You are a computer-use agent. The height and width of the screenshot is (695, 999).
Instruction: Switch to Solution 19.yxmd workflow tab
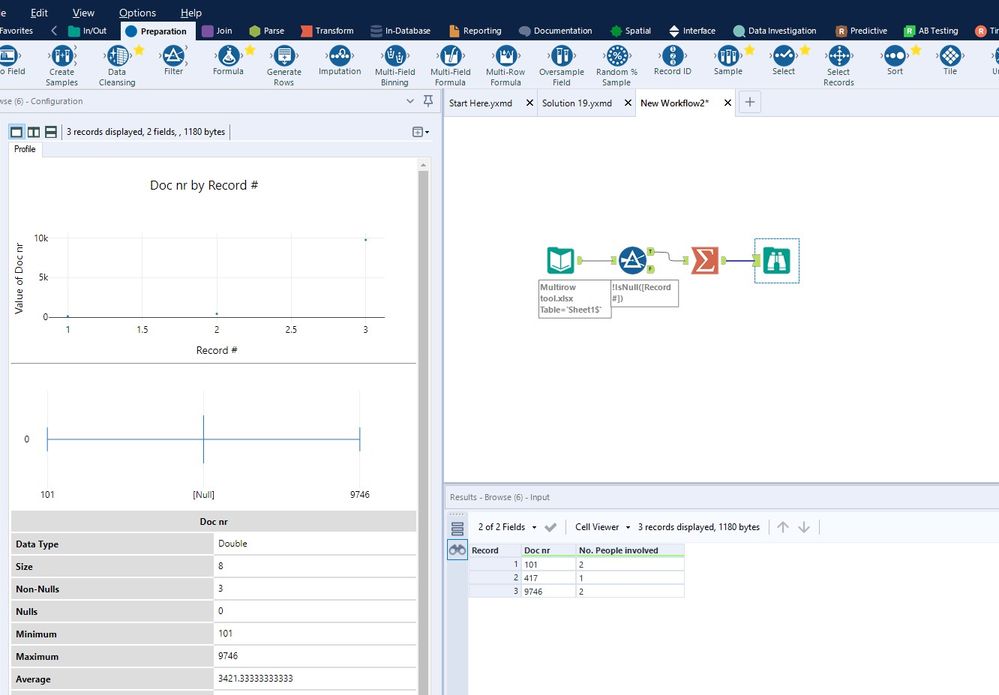click(577, 103)
